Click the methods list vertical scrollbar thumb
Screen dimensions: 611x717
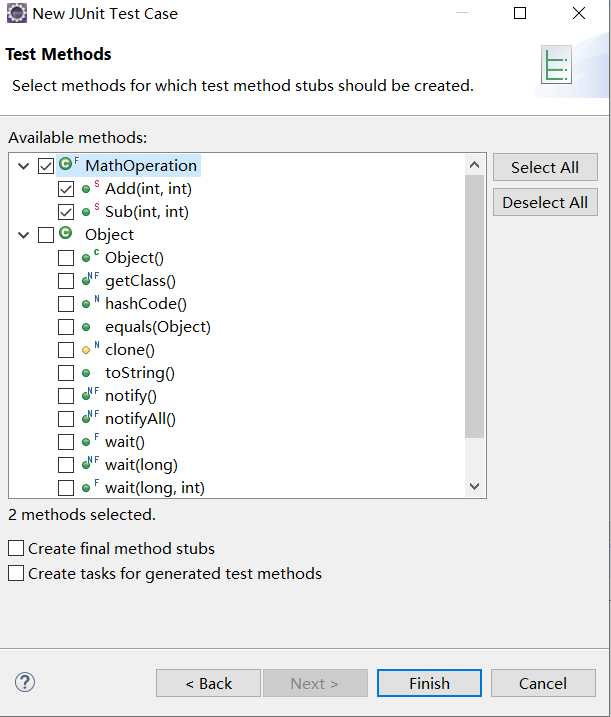point(475,306)
